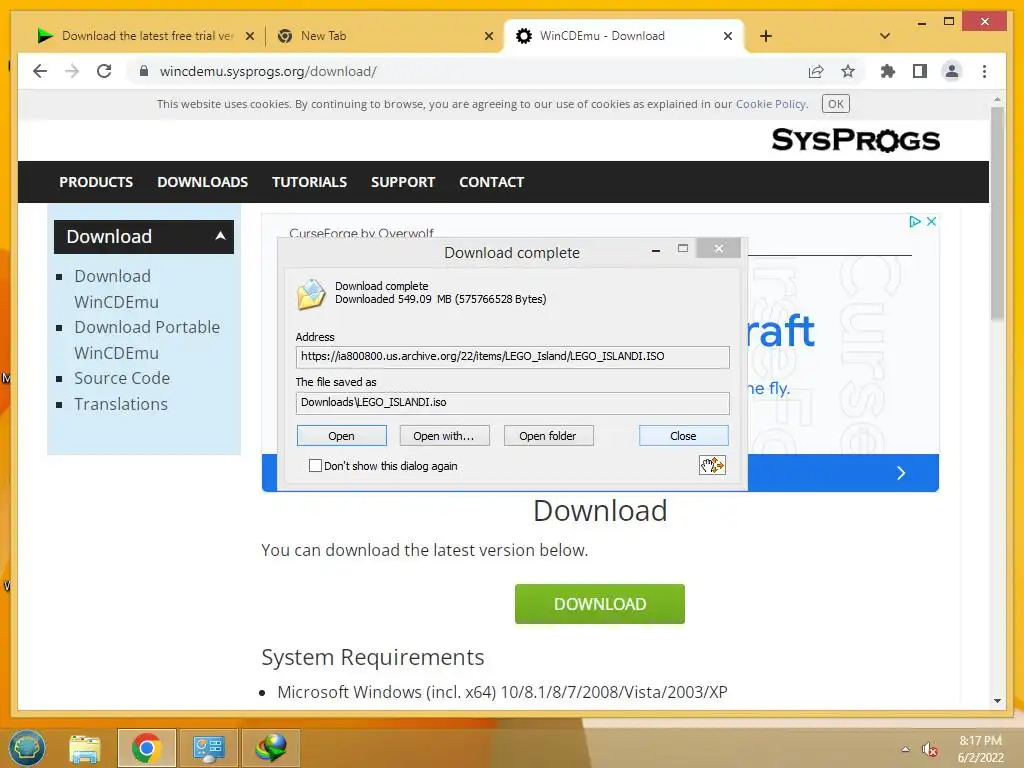Click the Open folder button
The height and width of the screenshot is (768, 1024).
point(548,436)
